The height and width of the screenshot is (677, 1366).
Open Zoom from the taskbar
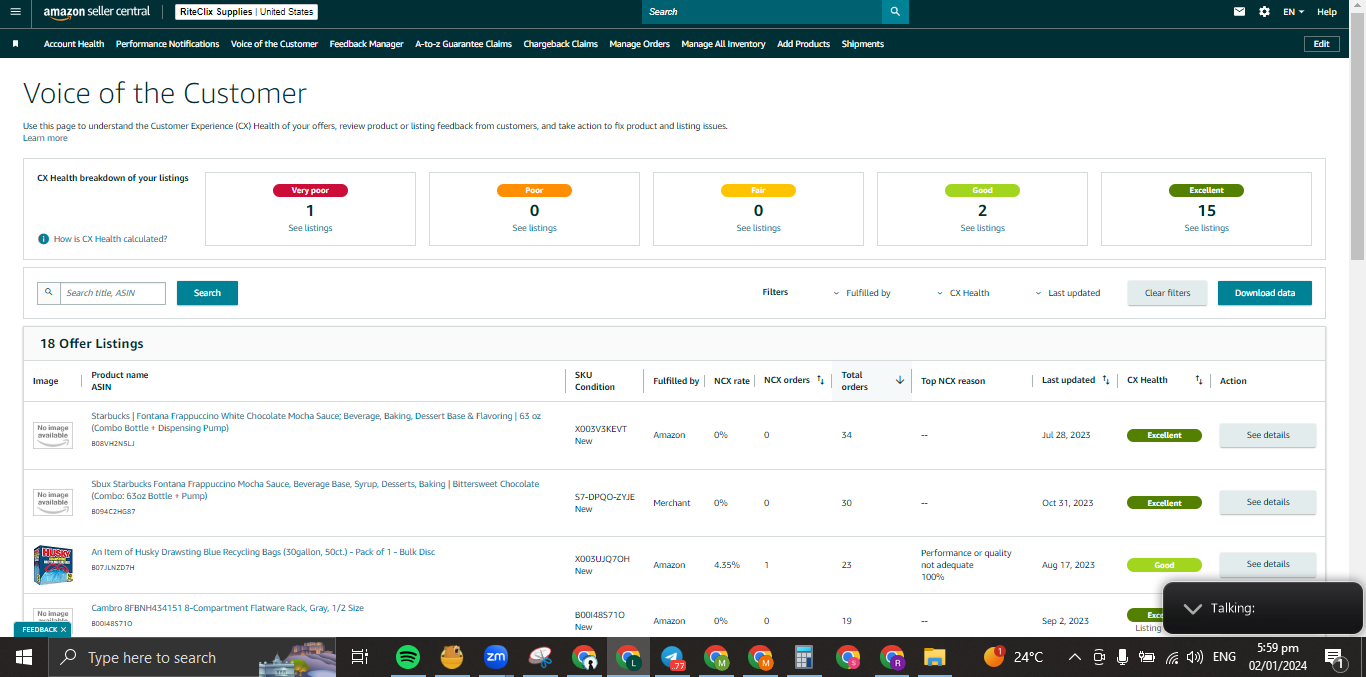[495, 657]
